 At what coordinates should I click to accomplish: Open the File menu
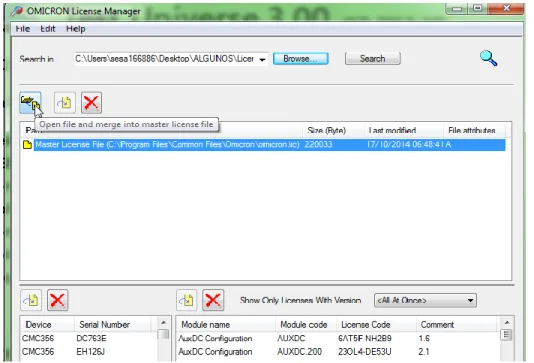pyautogui.click(x=23, y=29)
